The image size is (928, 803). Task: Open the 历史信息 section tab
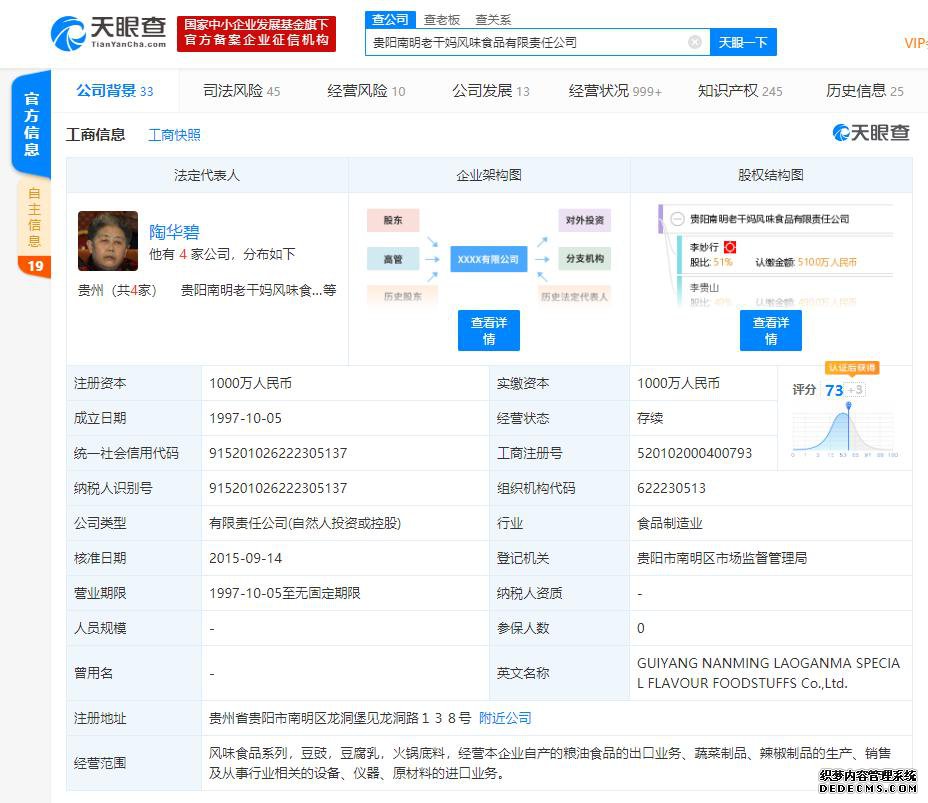[x=865, y=91]
